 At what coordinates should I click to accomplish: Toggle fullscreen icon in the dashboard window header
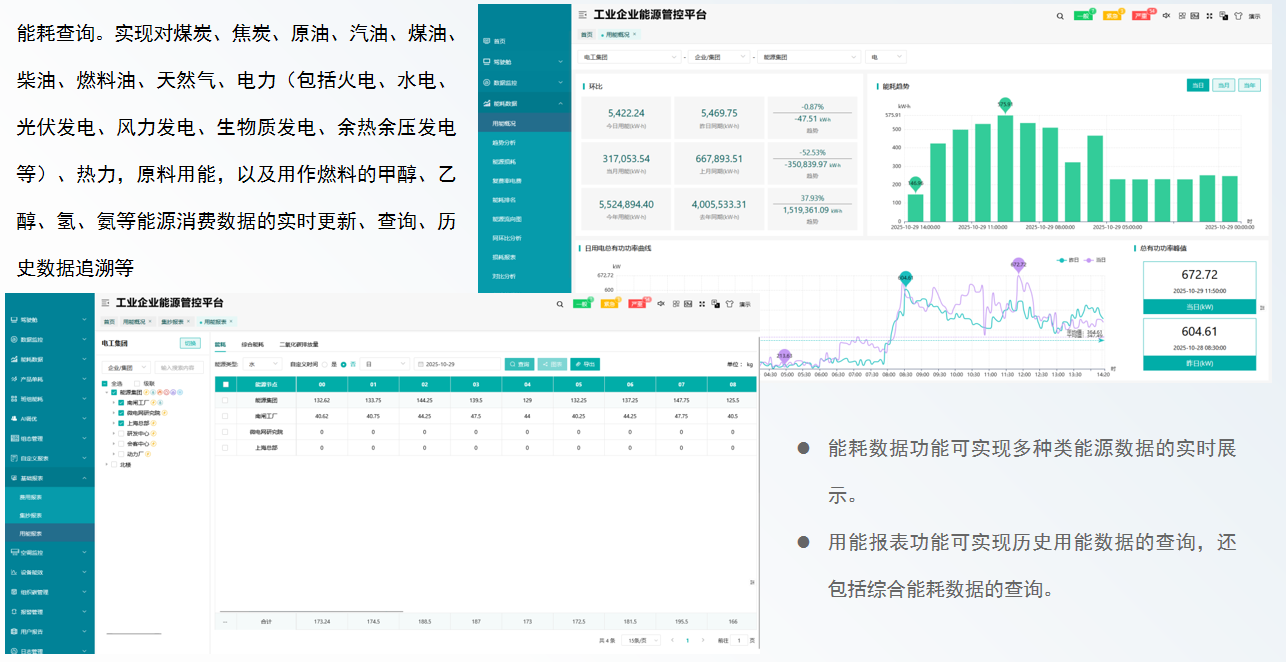pyautogui.click(x=1210, y=16)
